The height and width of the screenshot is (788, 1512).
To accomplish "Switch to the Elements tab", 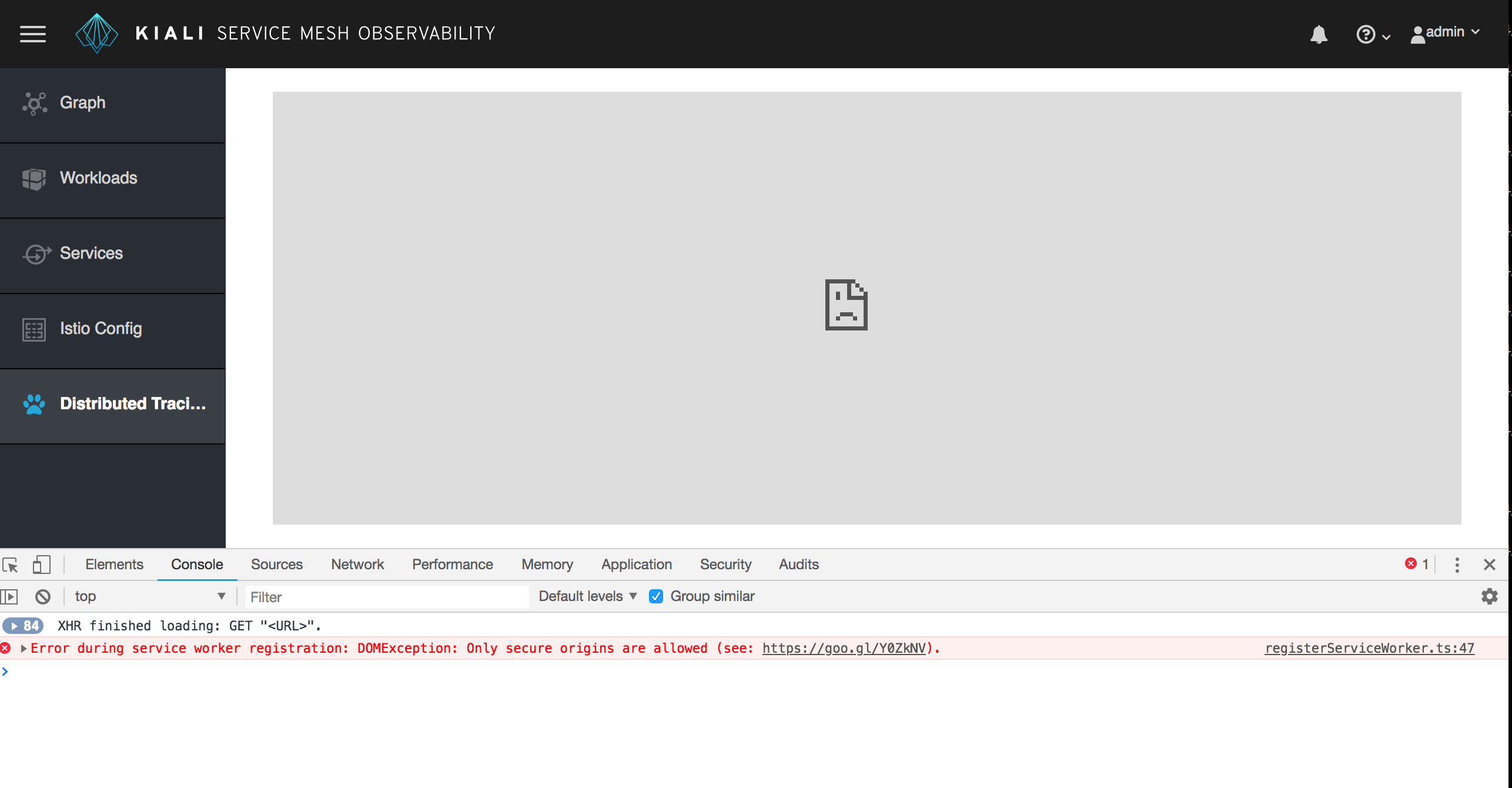I will [114, 565].
